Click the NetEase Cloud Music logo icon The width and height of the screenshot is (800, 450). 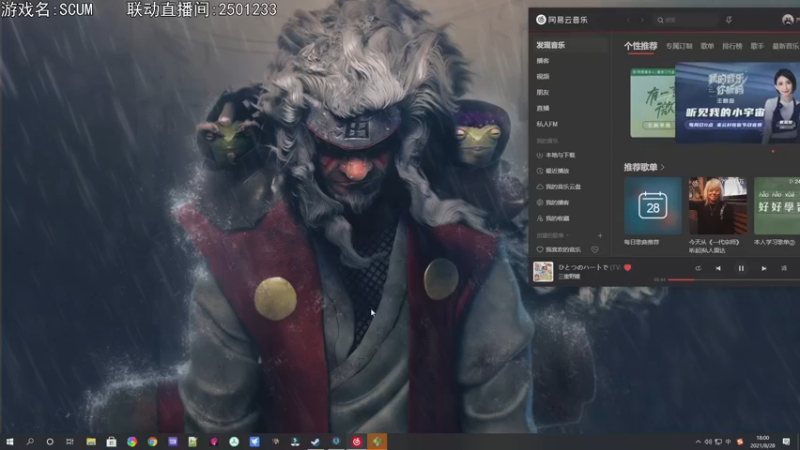tap(541, 20)
